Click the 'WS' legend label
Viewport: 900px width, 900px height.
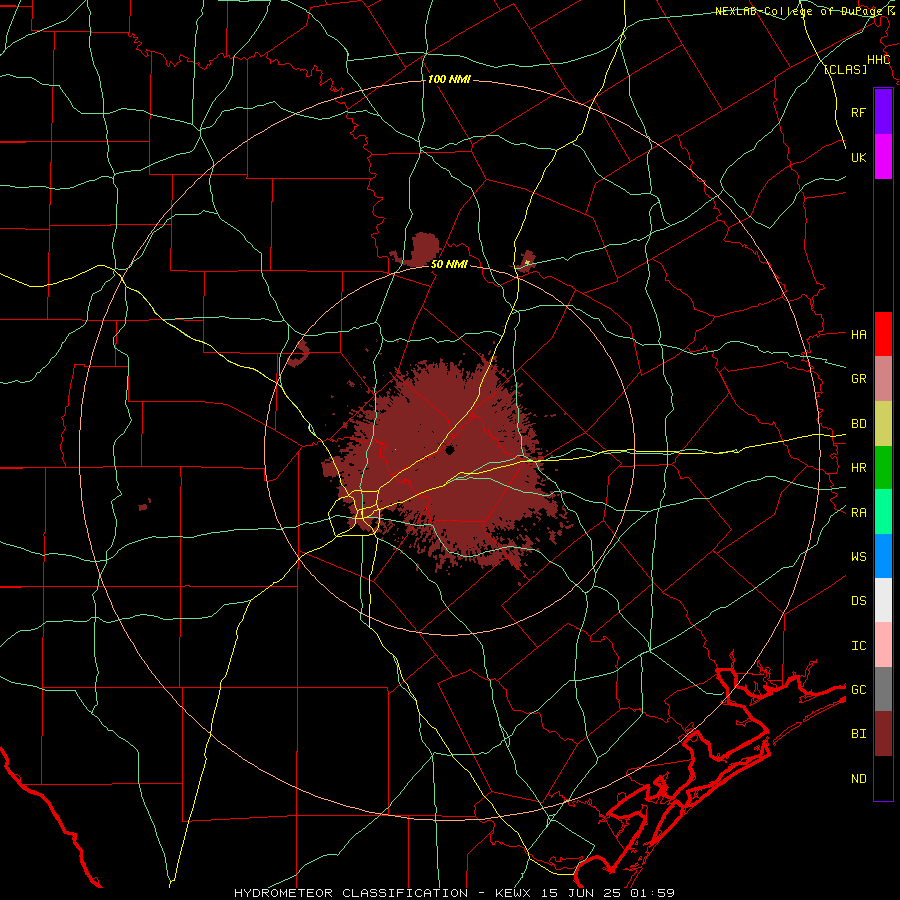[x=858, y=557]
